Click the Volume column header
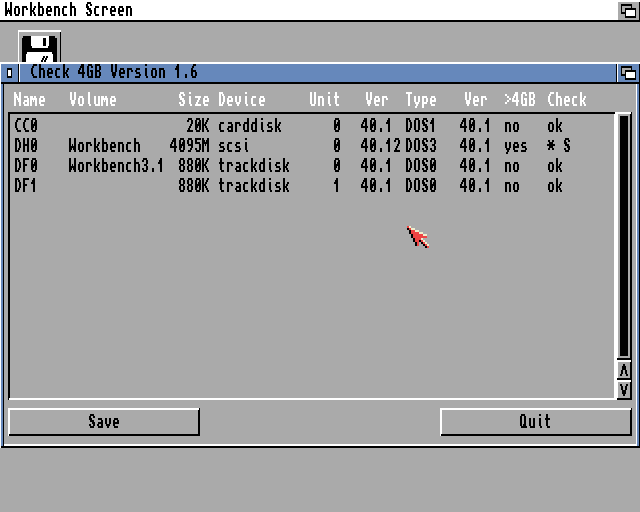This screenshot has height=512, width=640. [92, 100]
